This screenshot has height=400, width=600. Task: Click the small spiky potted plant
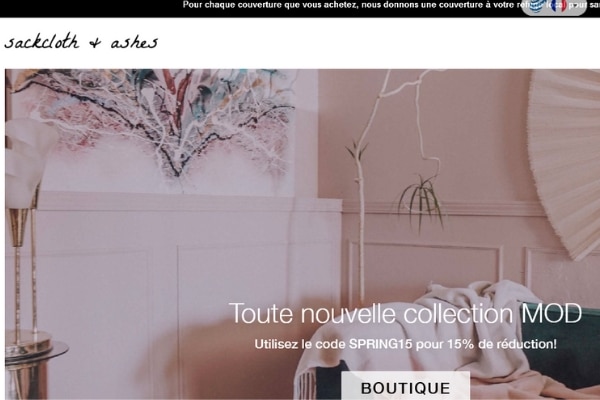click(x=421, y=201)
